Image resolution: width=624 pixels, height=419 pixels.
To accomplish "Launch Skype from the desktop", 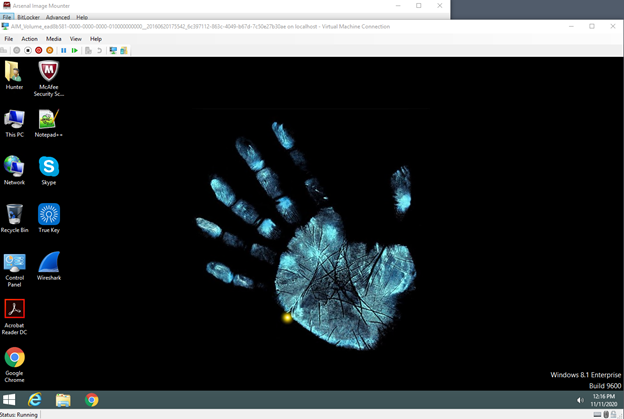I will [x=49, y=171].
